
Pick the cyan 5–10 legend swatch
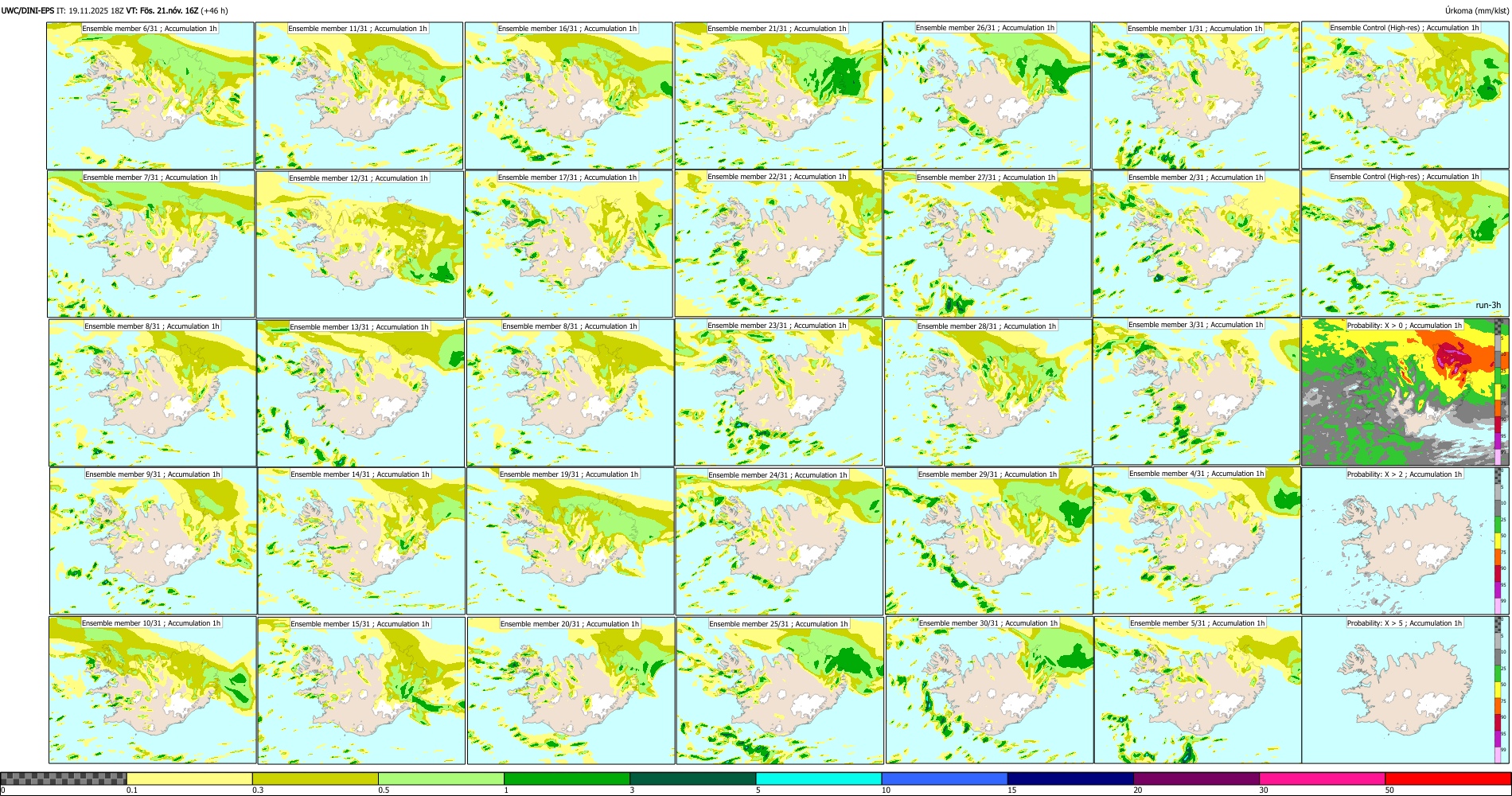pyautogui.click(x=819, y=778)
